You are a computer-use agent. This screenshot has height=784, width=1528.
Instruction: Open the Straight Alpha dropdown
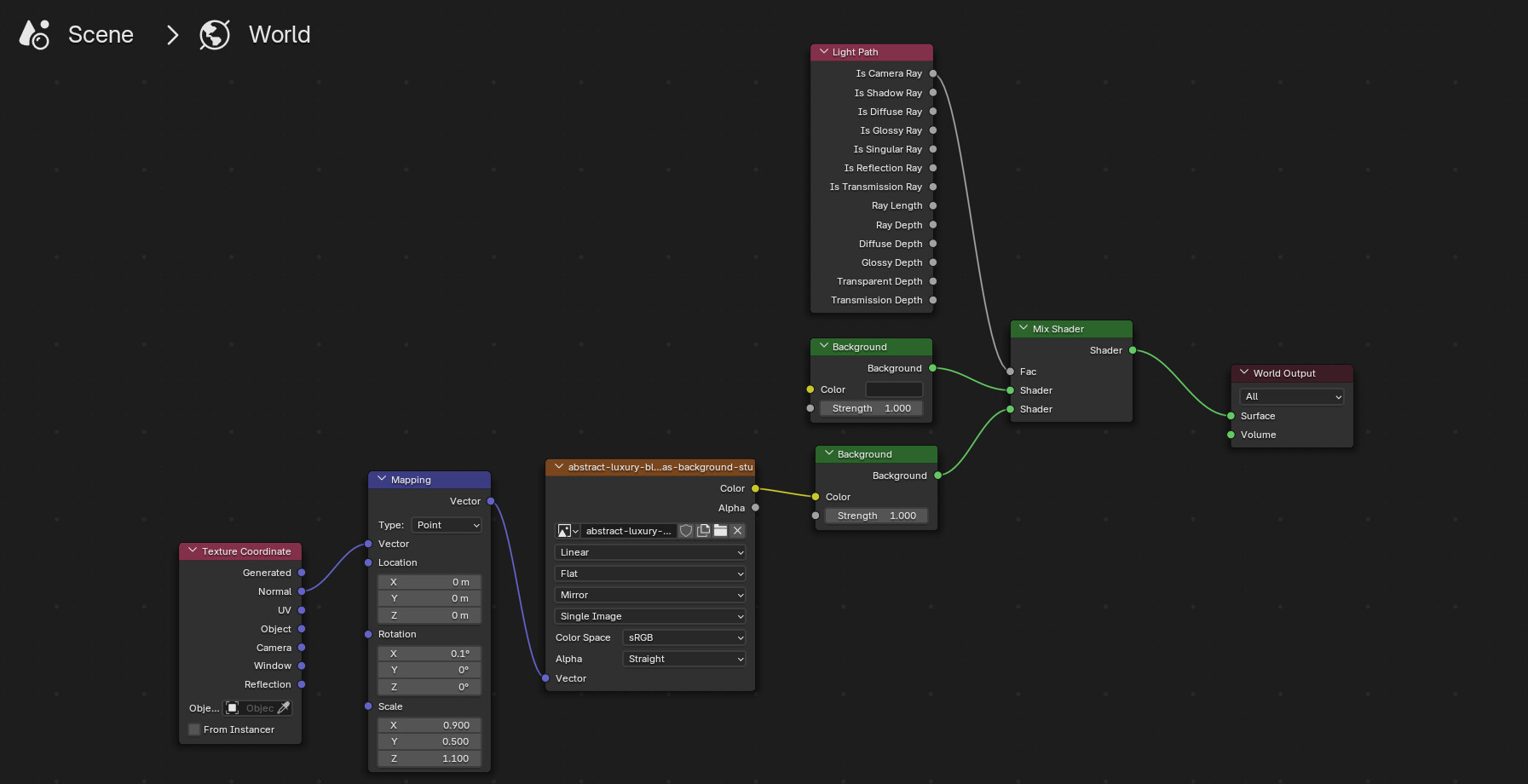point(684,659)
